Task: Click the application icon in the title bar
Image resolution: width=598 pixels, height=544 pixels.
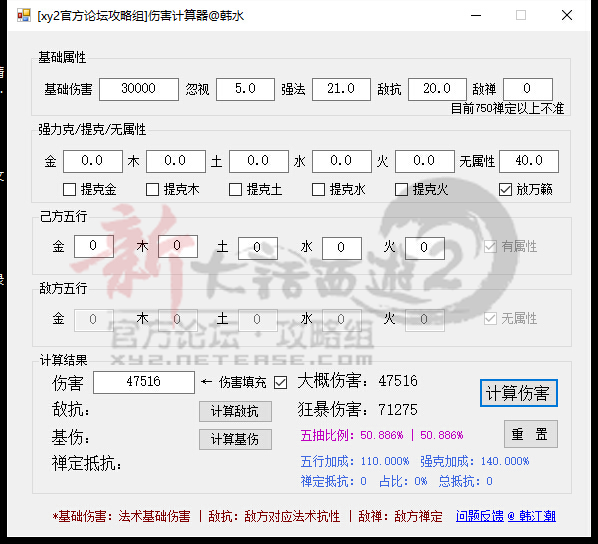Action: [x=24, y=16]
